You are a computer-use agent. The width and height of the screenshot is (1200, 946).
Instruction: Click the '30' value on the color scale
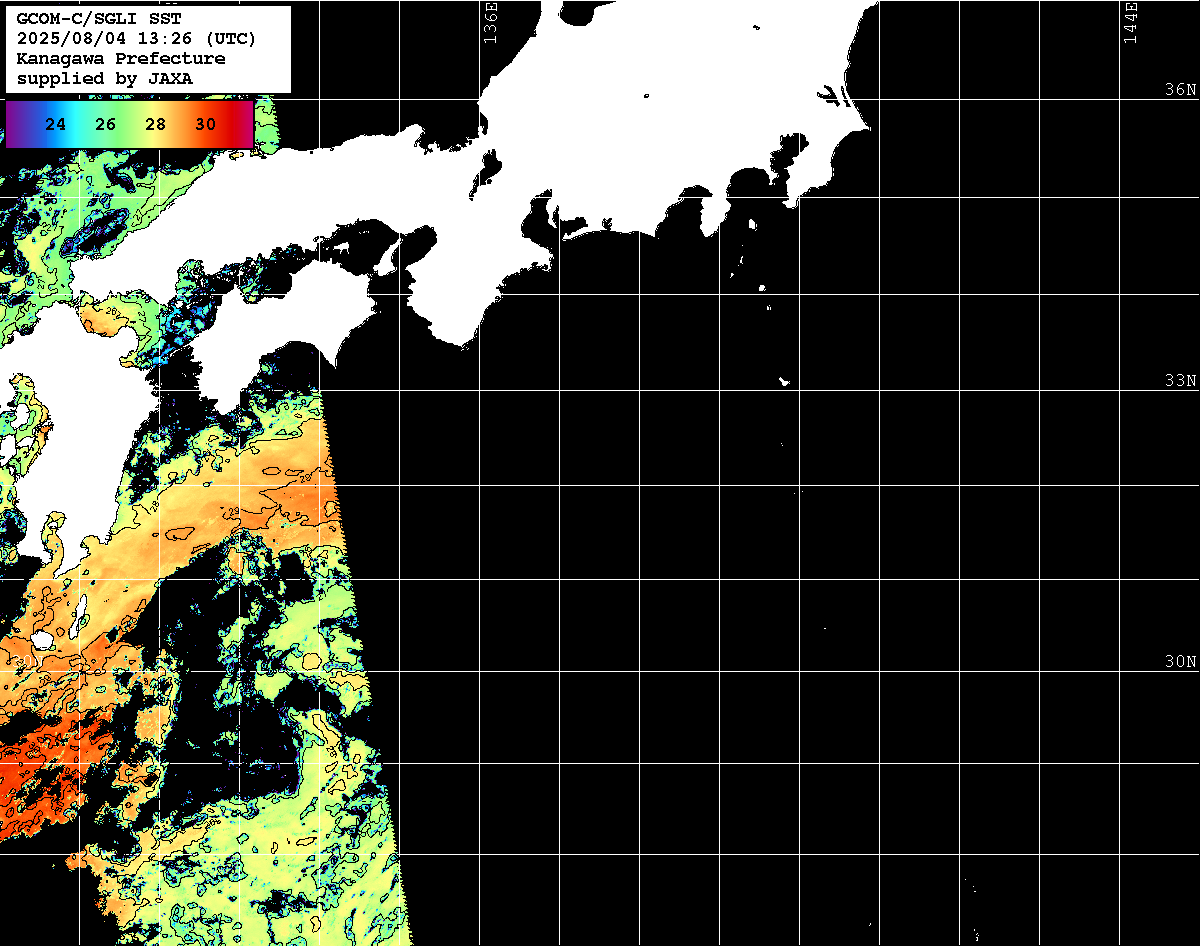(205, 125)
